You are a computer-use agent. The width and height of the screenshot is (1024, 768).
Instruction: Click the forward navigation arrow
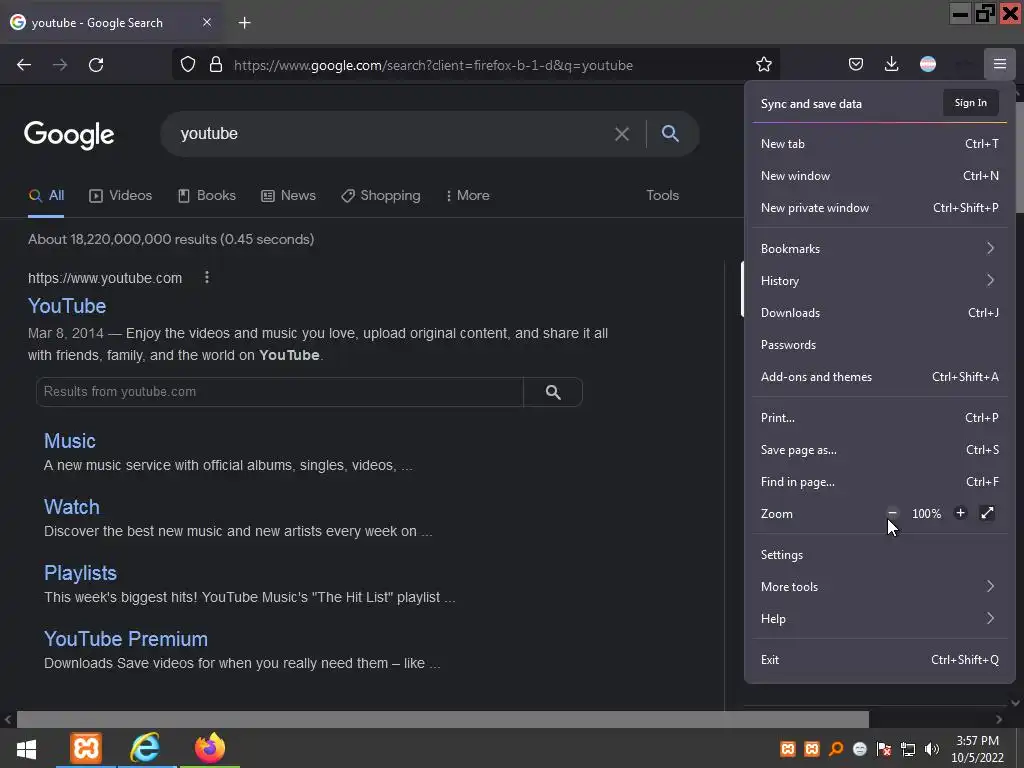pyautogui.click(x=60, y=65)
